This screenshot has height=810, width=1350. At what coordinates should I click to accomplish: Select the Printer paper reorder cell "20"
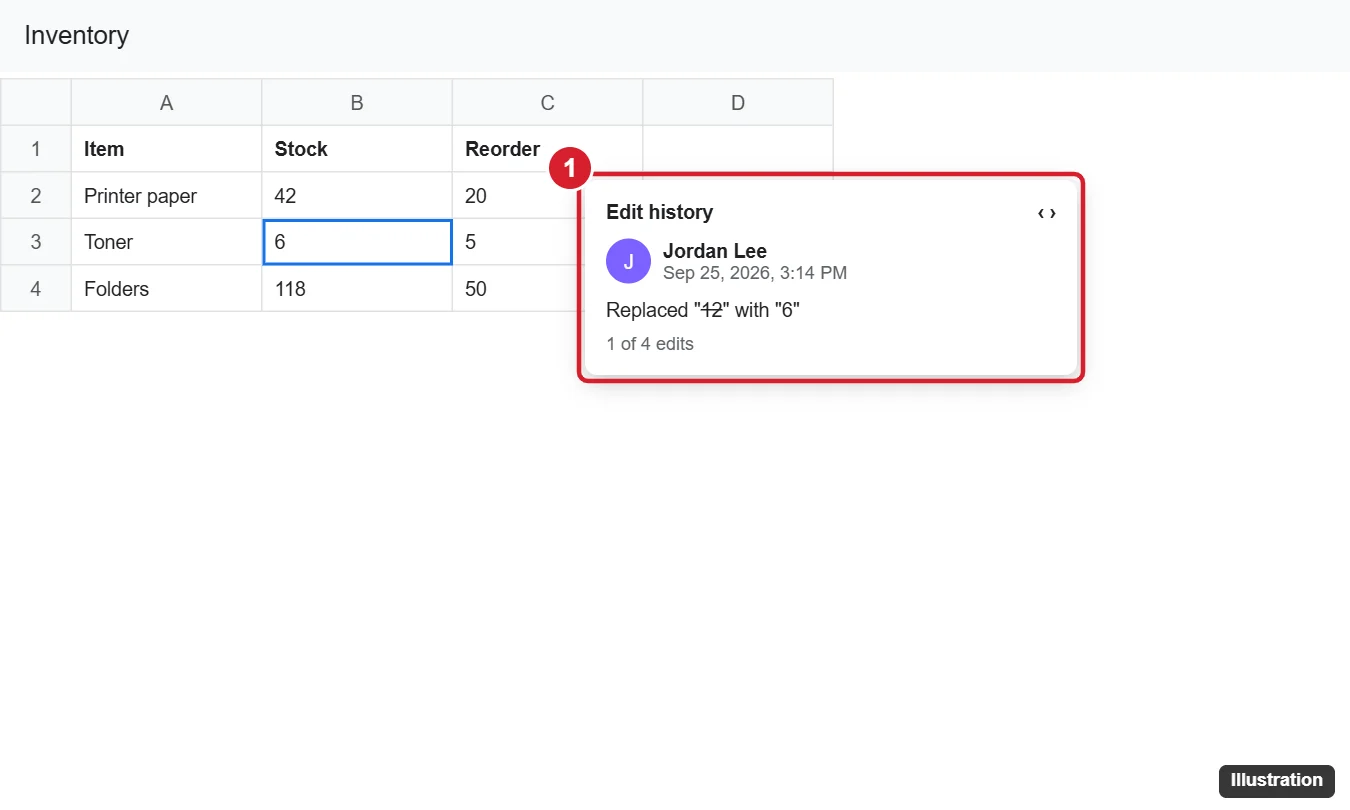pyautogui.click(x=516, y=196)
